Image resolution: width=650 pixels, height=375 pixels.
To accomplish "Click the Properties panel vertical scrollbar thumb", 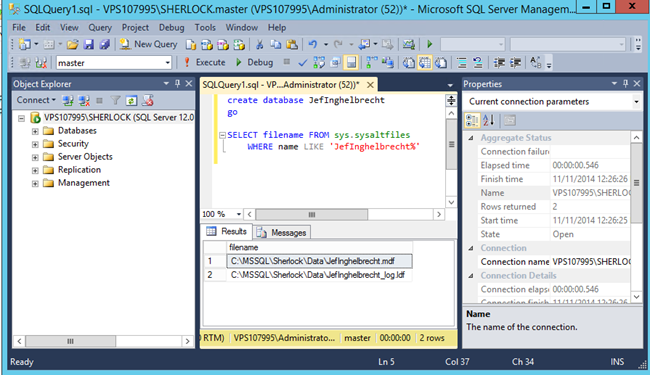I will coord(636,183).
